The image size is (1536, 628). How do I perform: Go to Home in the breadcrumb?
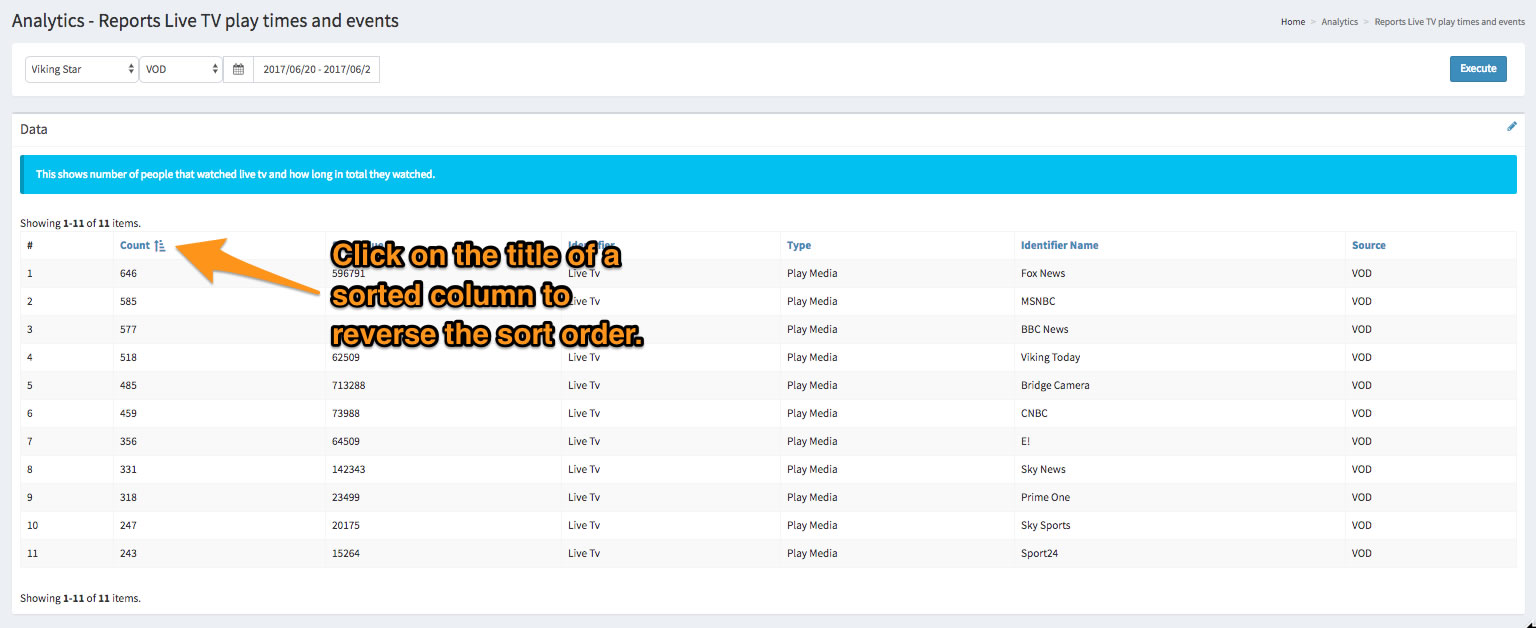(x=1292, y=22)
